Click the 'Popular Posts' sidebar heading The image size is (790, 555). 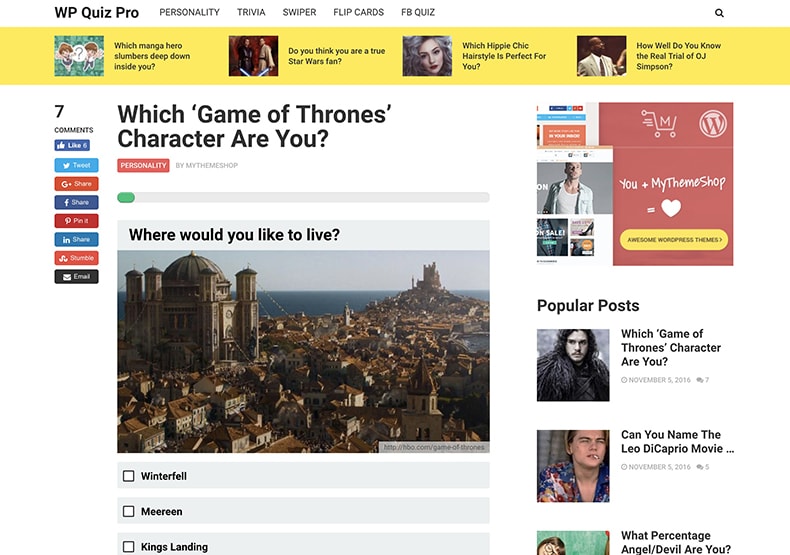(588, 306)
